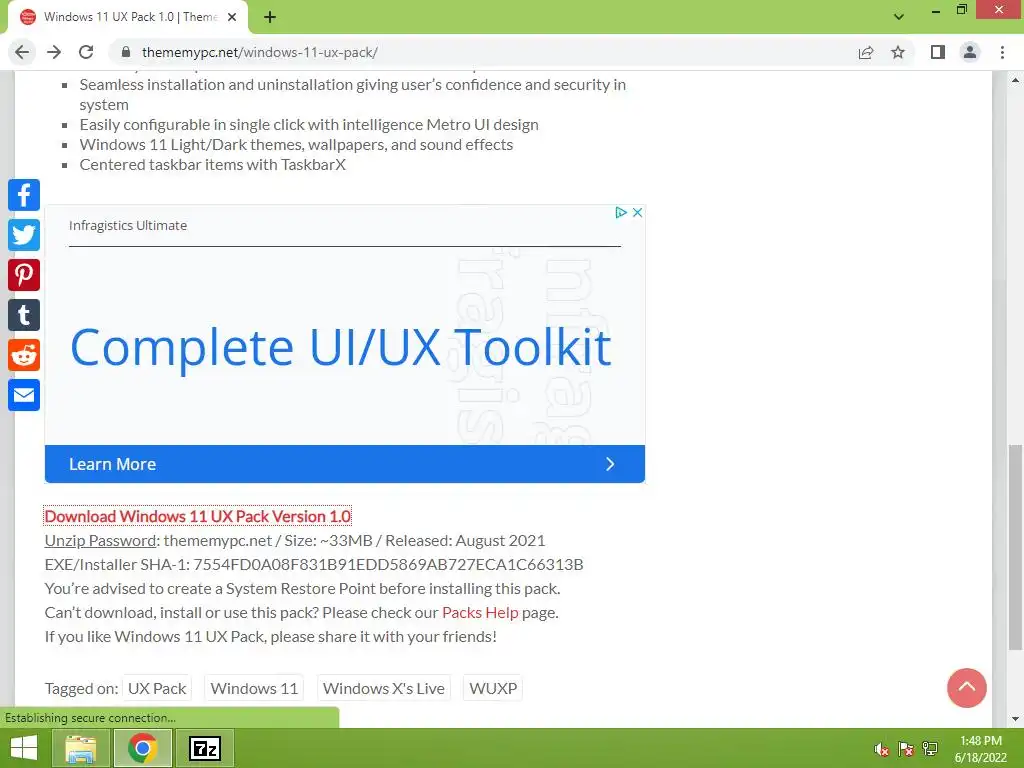Screen dimensions: 1024x768
Task: Open network status tray icon
Action: pyautogui.click(x=929, y=750)
